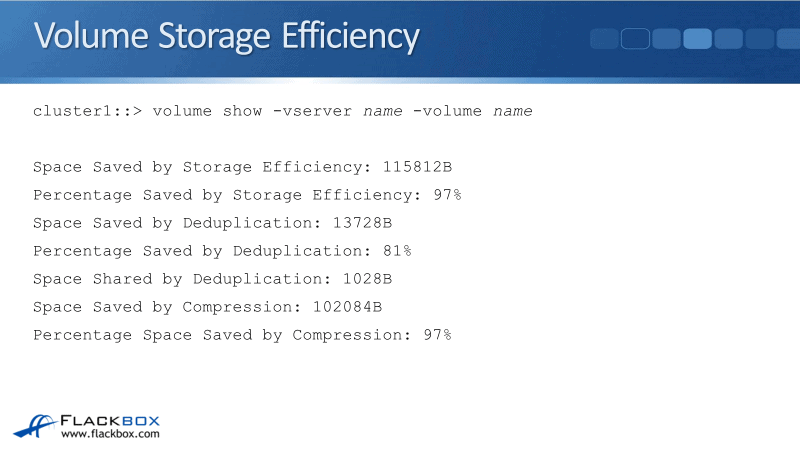Click the Percentage Space Saved by Compression line
The width and height of the screenshot is (800, 450).
tap(242, 335)
